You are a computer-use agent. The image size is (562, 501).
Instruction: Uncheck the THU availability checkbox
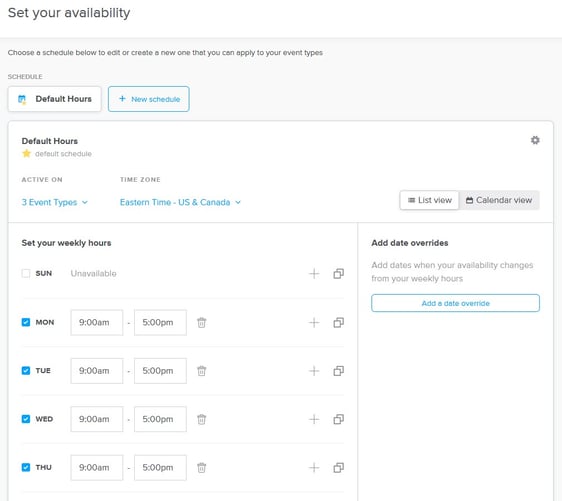tap(26, 467)
